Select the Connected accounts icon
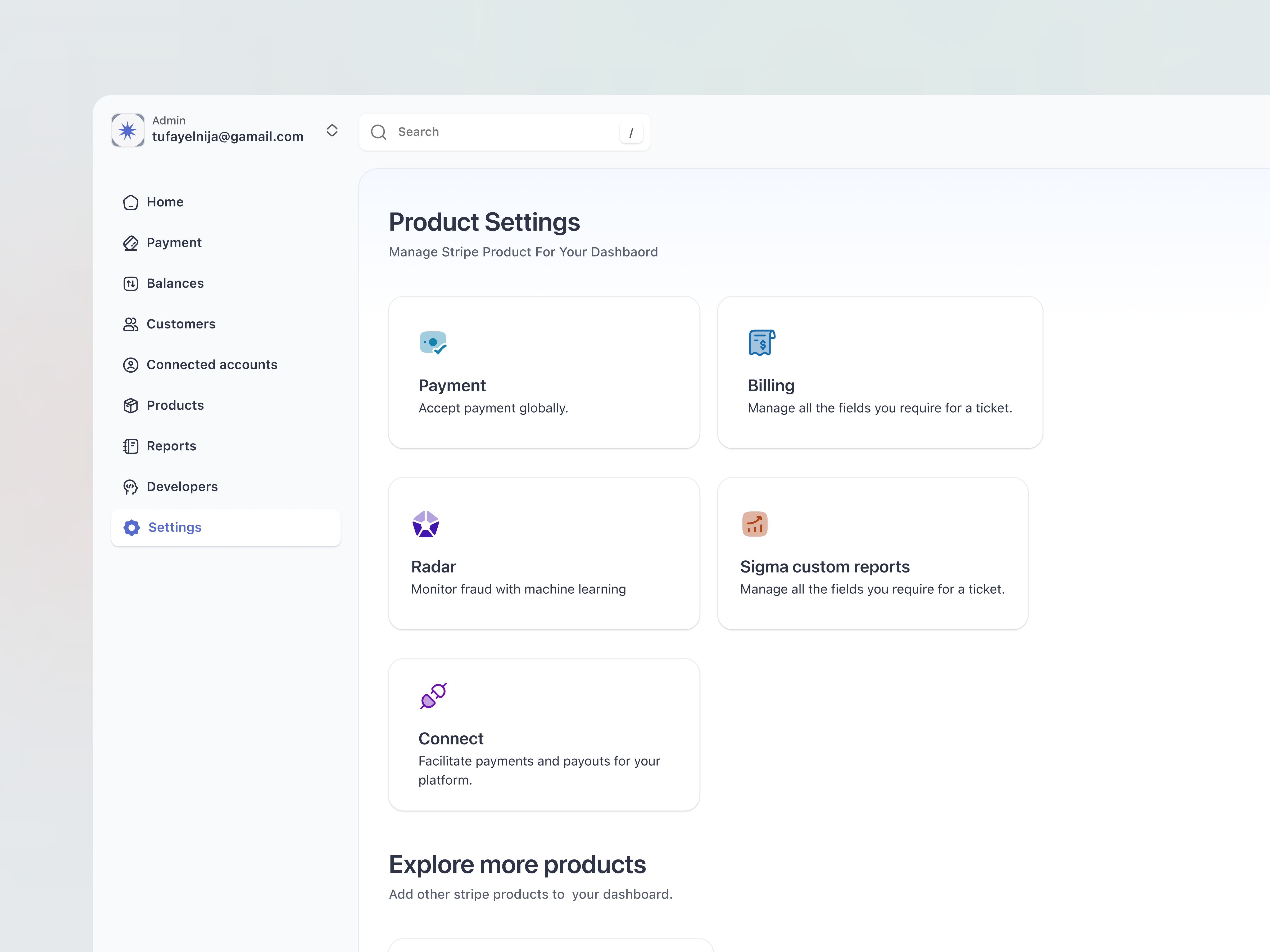 tap(130, 364)
